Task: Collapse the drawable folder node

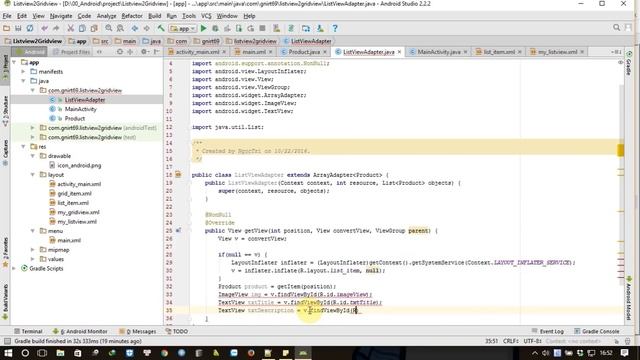Action: click(x=33, y=156)
